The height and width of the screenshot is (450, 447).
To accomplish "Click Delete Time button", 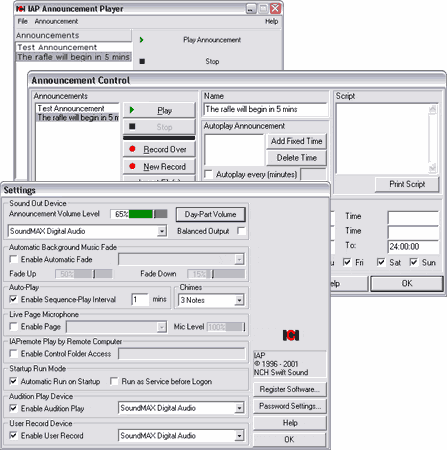I will 296,158.
